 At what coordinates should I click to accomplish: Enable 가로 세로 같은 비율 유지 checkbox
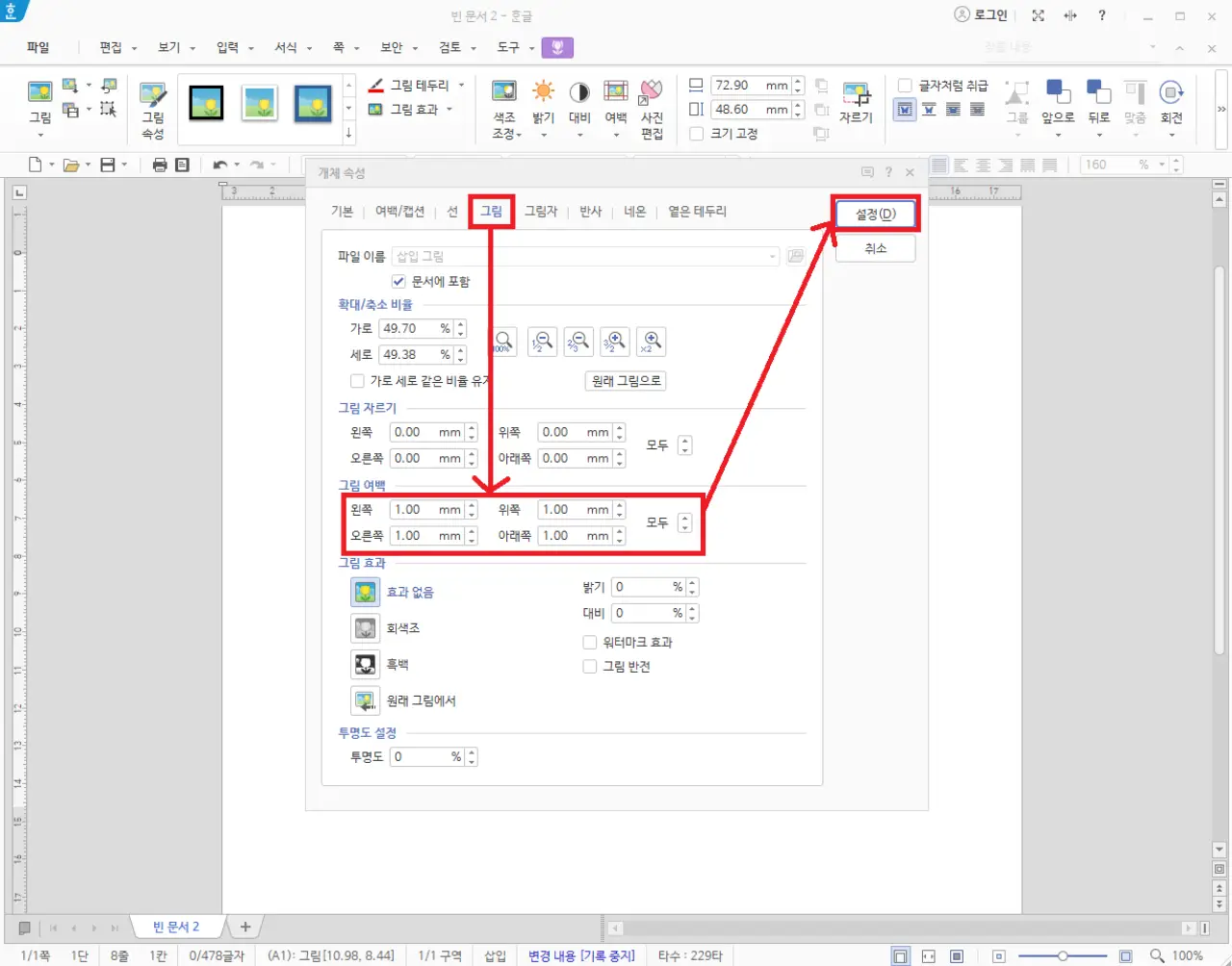pos(357,381)
